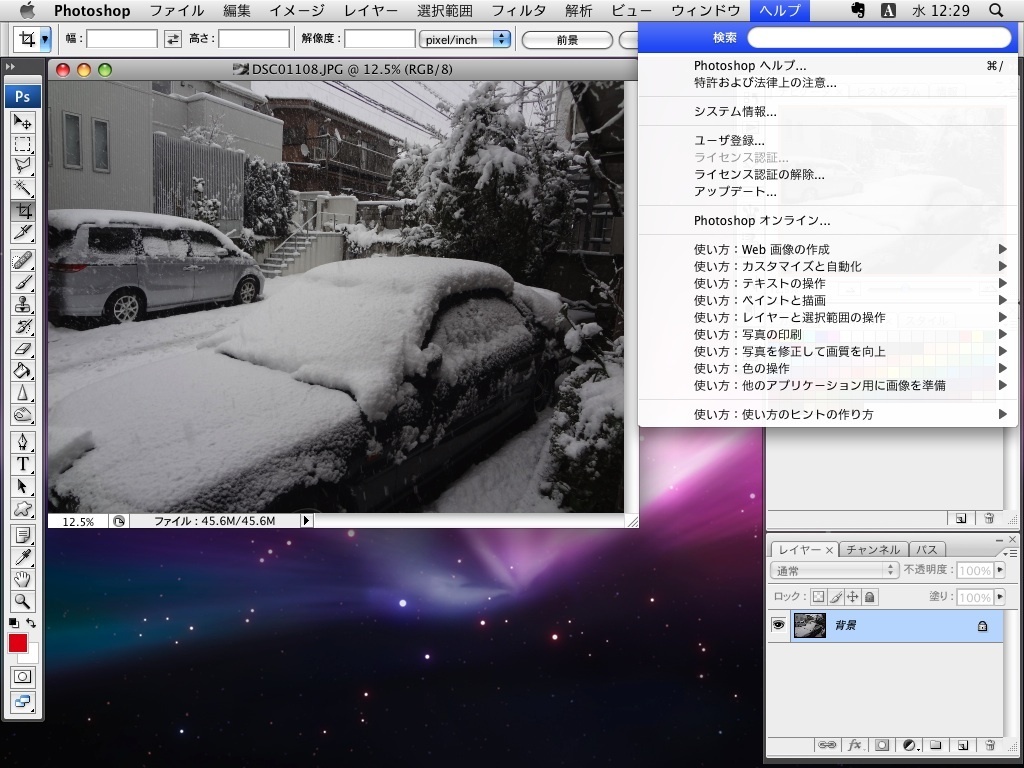Toggle Quick Mask mode button
Image resolution: width=1024 pixels, height=768 pixels.
pyautogui.click(x=22, y=676)
